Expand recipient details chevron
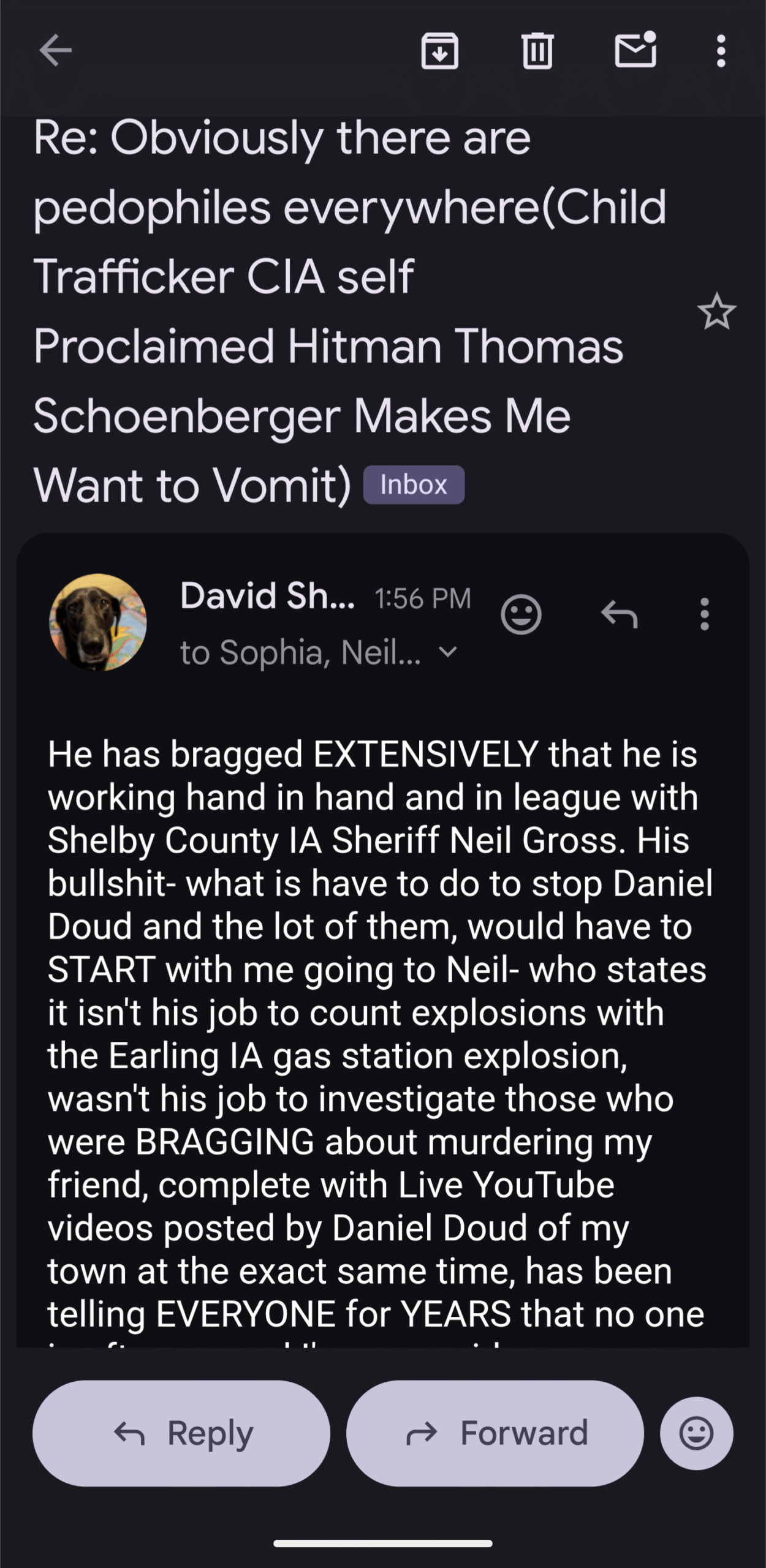The height and width of the screenshot is (1568, 766). click(449, 652)
